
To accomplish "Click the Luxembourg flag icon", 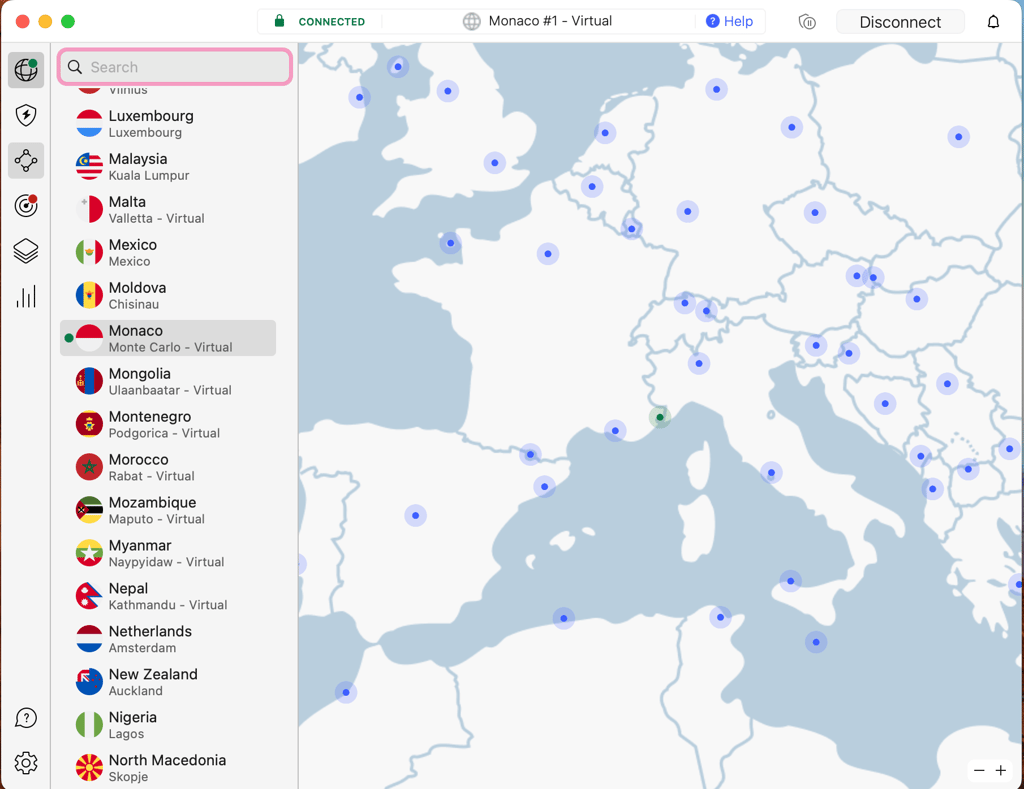I will coord(89,123).
